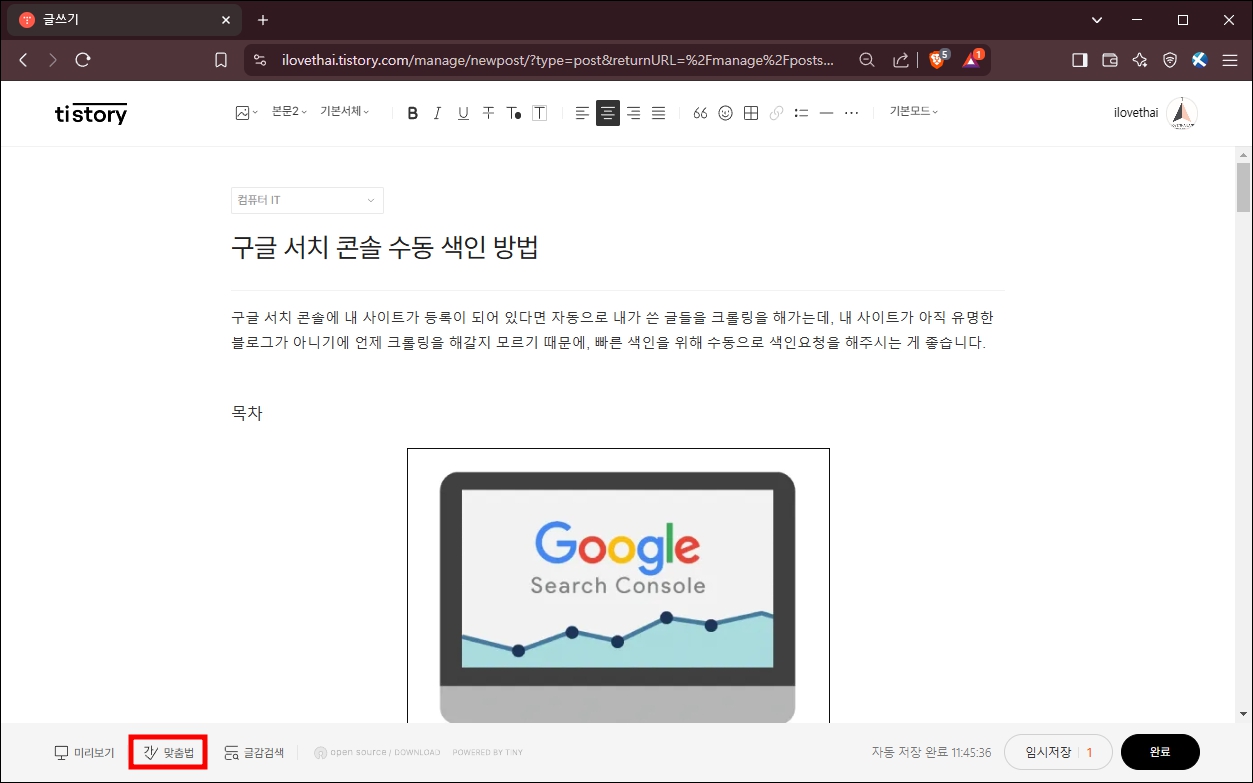Open the 기본서체 font dropdown

(344, 112)
